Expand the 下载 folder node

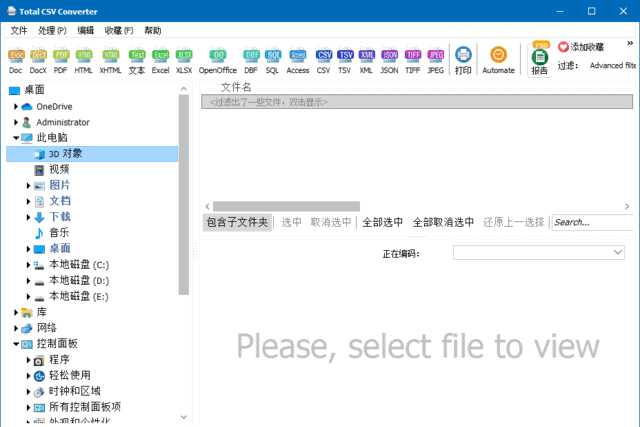coord(28,217)
